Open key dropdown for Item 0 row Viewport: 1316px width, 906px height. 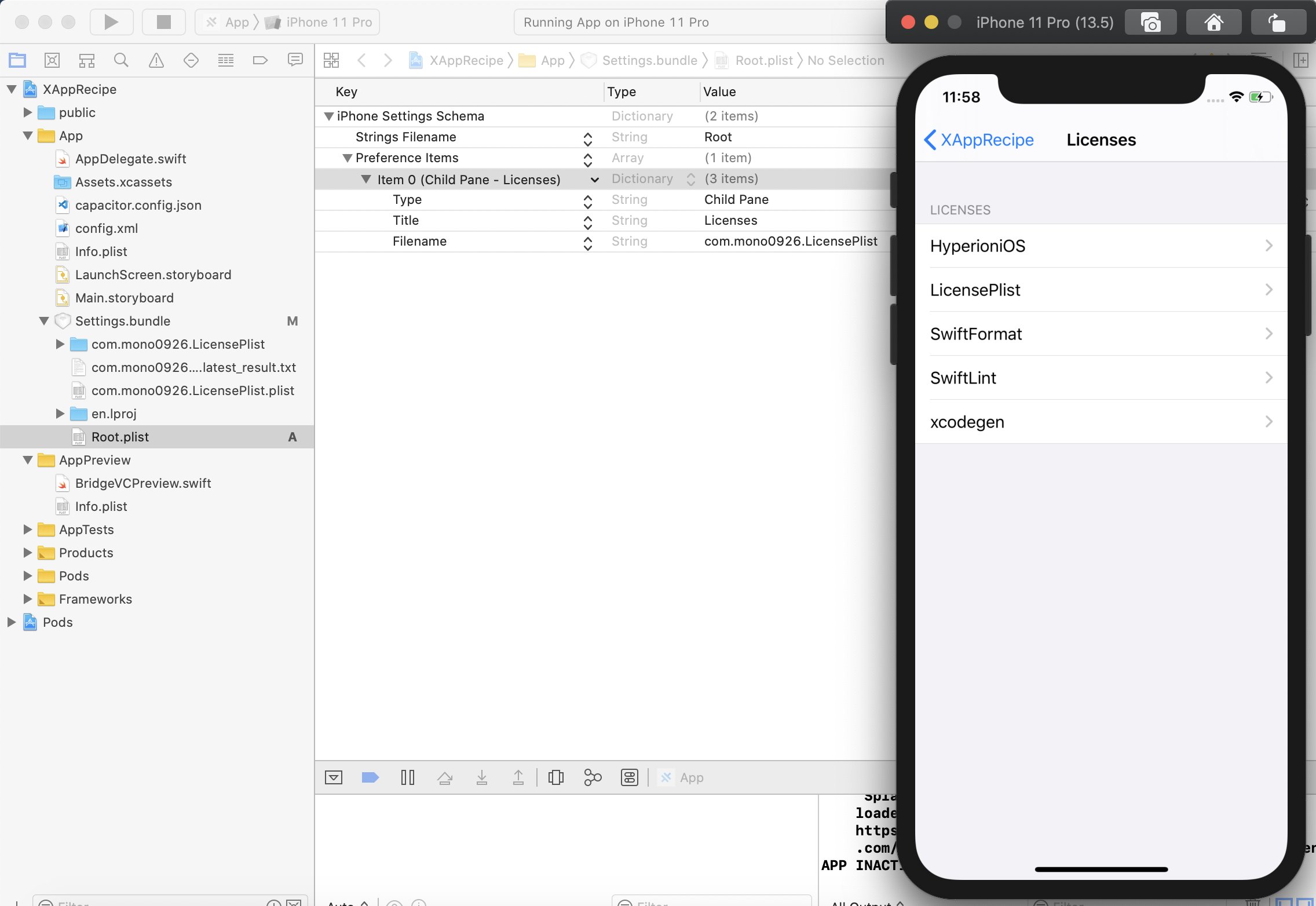594,180
